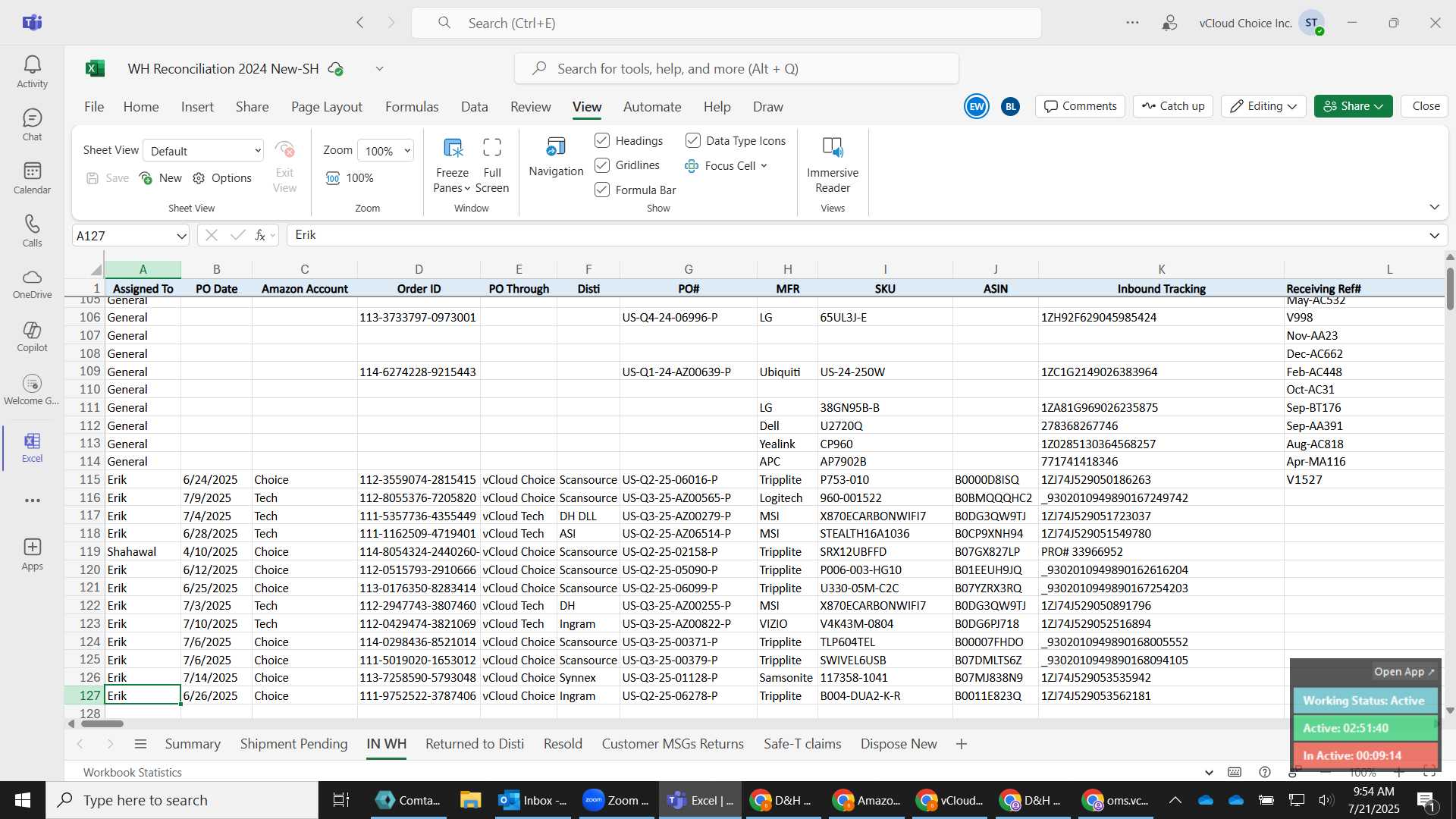1456x819 pixels.
Task: Open Teams people/status icon near account
Action: tap(1170, 23)
